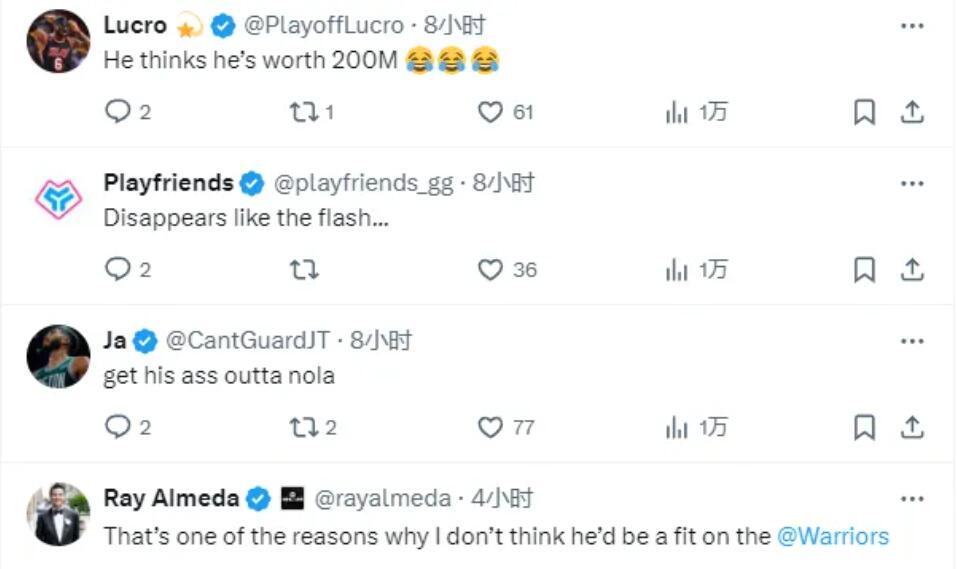Like the Playfriends tweet with 36 likes

[490, 269]
